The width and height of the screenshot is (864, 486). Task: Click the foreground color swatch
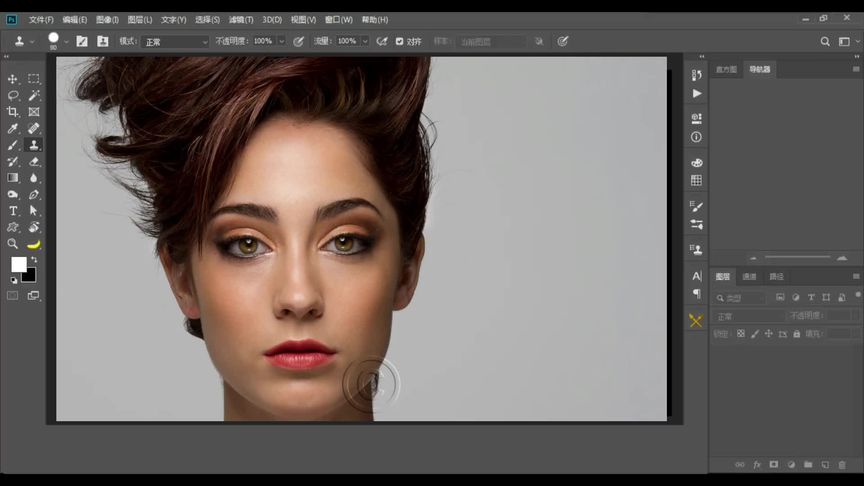(18, 264)
